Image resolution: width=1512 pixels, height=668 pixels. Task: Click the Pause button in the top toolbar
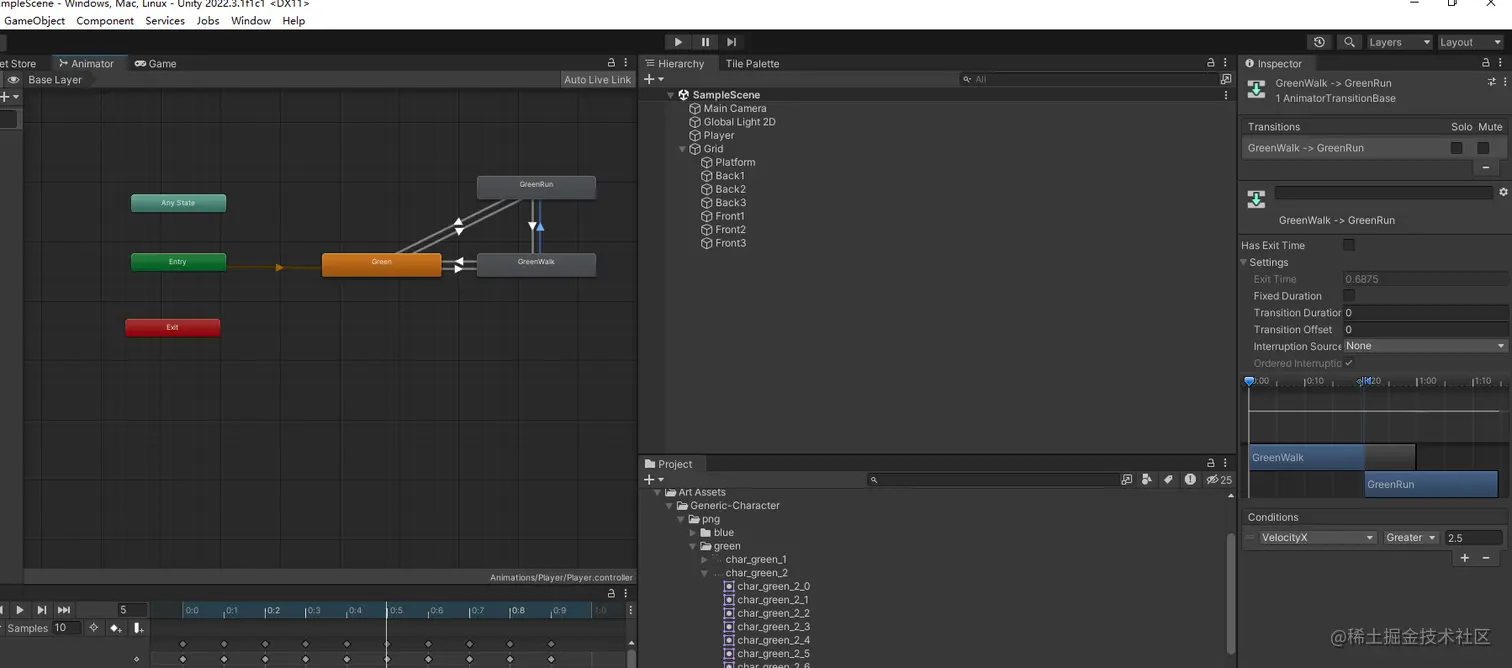[705, 42]
